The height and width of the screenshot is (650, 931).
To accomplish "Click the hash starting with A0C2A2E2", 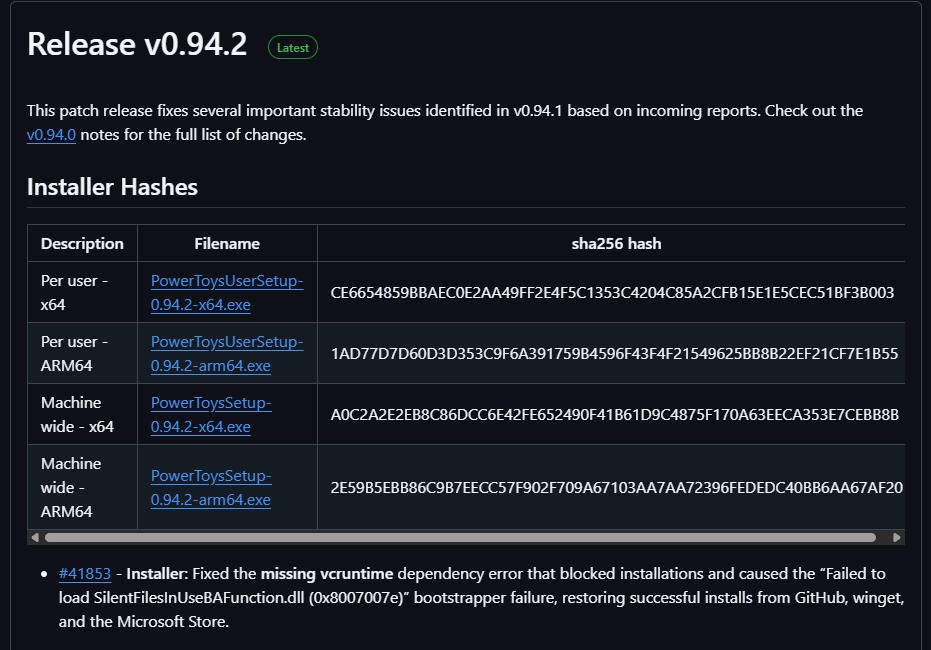I will point(614,415).
